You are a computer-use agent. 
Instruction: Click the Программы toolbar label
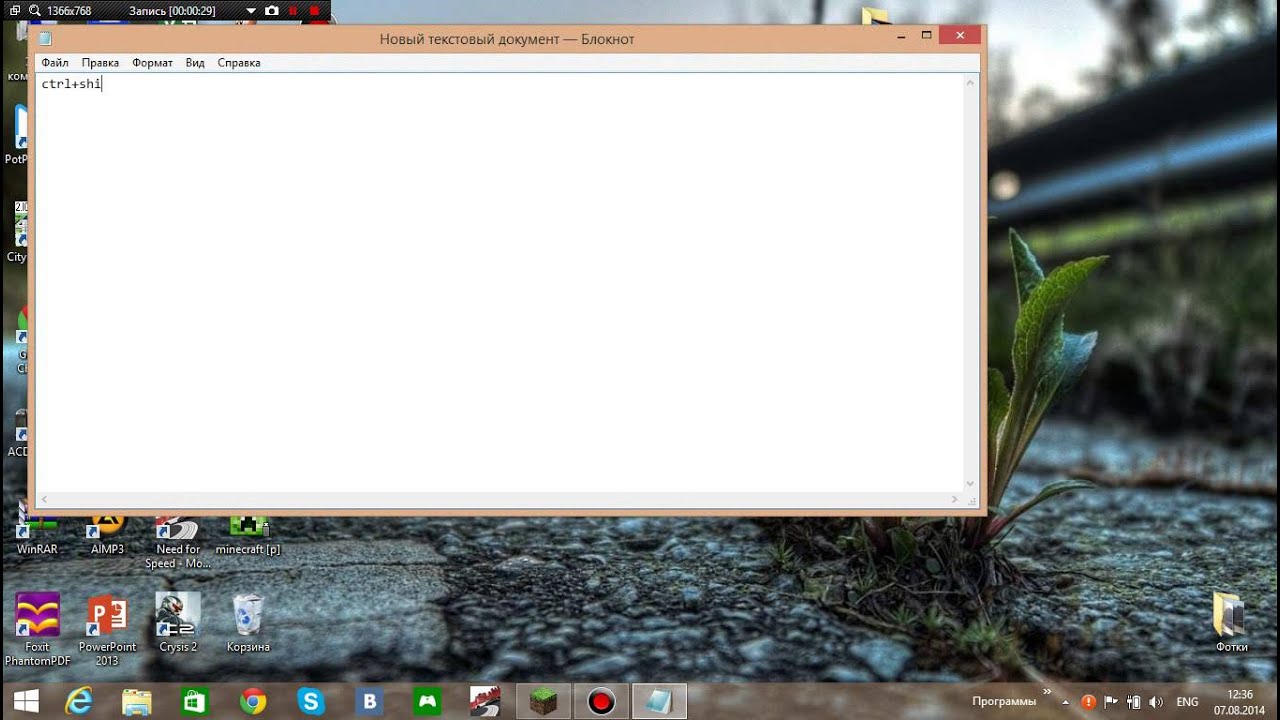1004,701
